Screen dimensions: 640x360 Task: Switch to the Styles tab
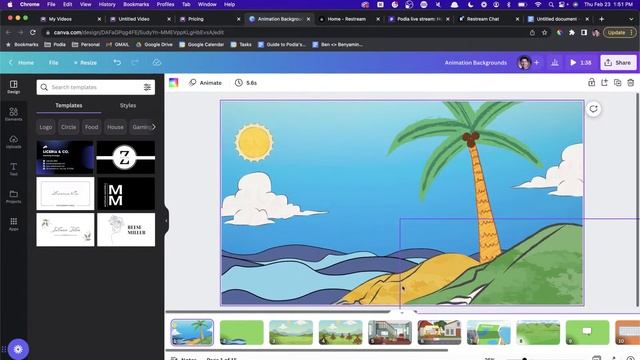tap(128, 105)
